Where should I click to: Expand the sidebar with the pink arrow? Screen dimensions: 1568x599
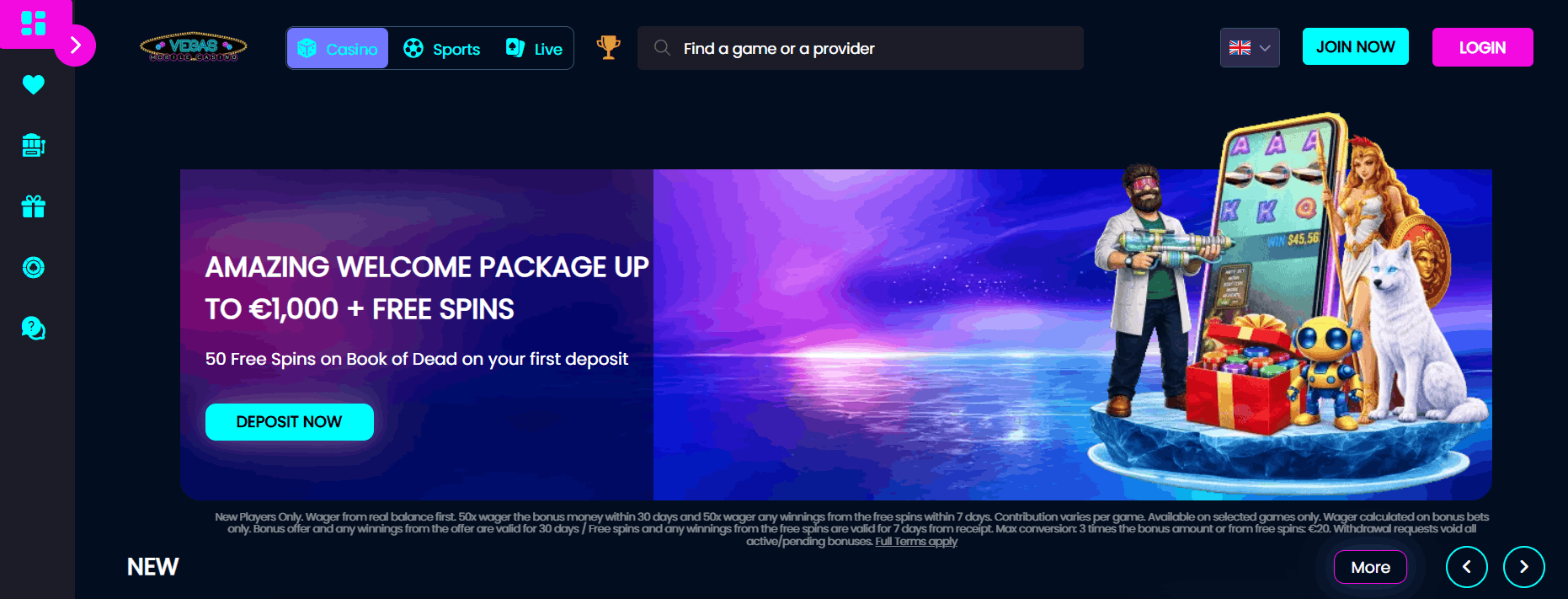pos(75,45)
